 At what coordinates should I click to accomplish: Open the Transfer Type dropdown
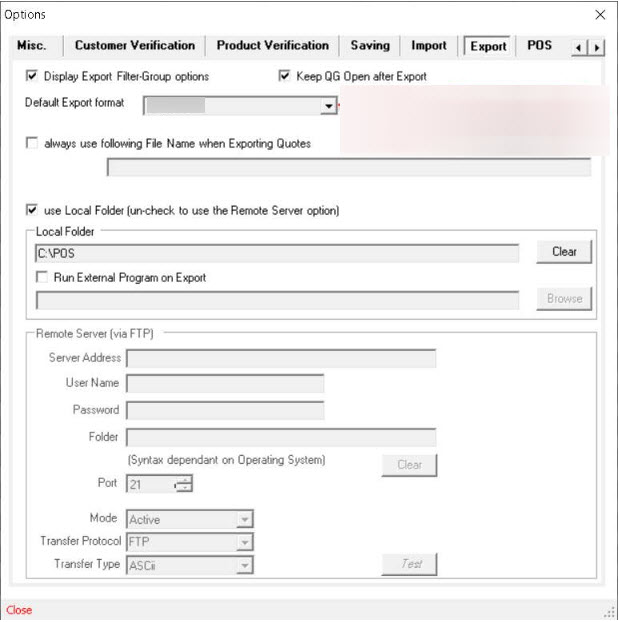tap(244, 565)
